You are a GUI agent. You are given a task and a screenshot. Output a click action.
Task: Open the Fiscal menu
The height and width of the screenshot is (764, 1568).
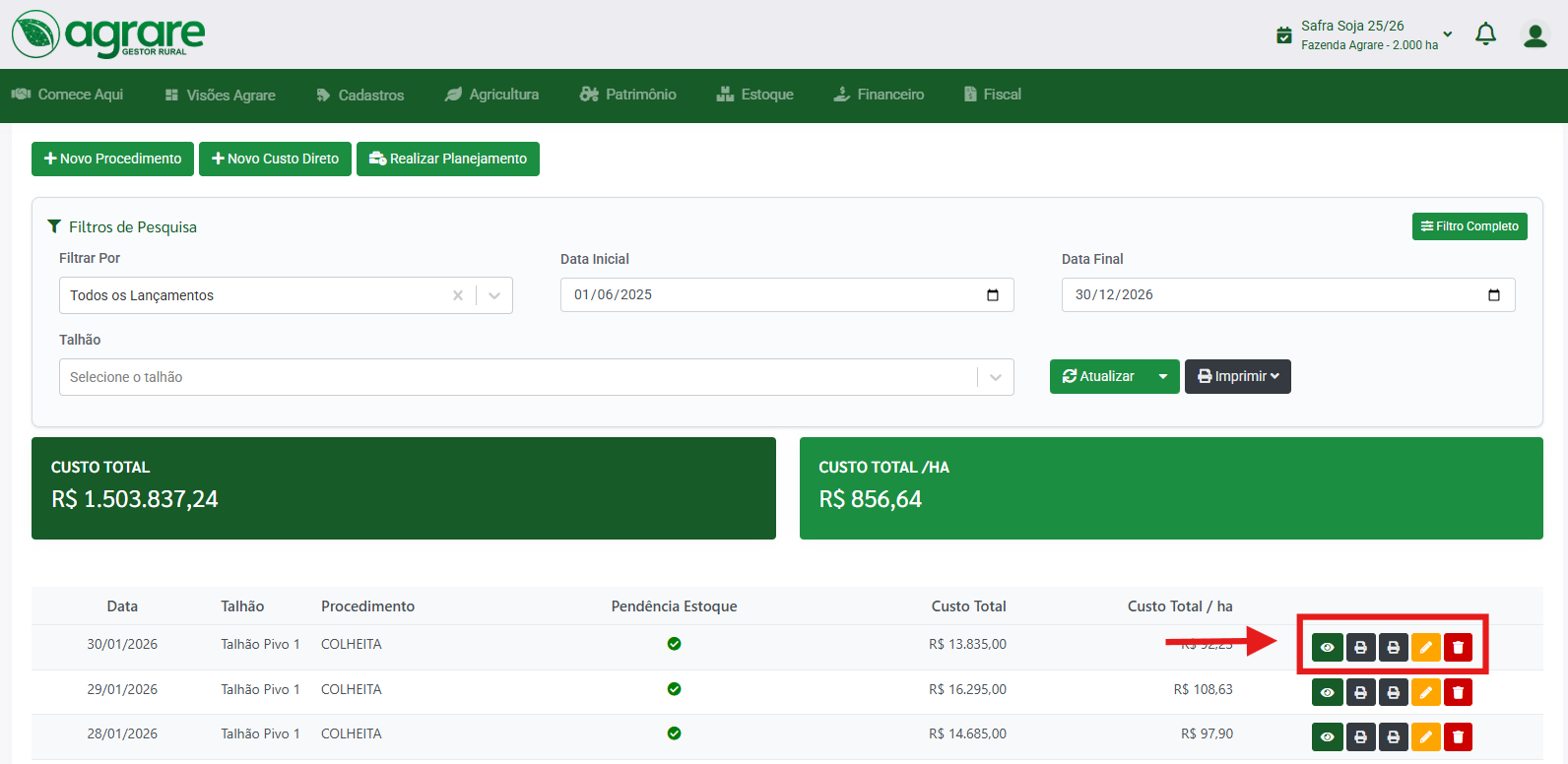[x=993, y=95]
